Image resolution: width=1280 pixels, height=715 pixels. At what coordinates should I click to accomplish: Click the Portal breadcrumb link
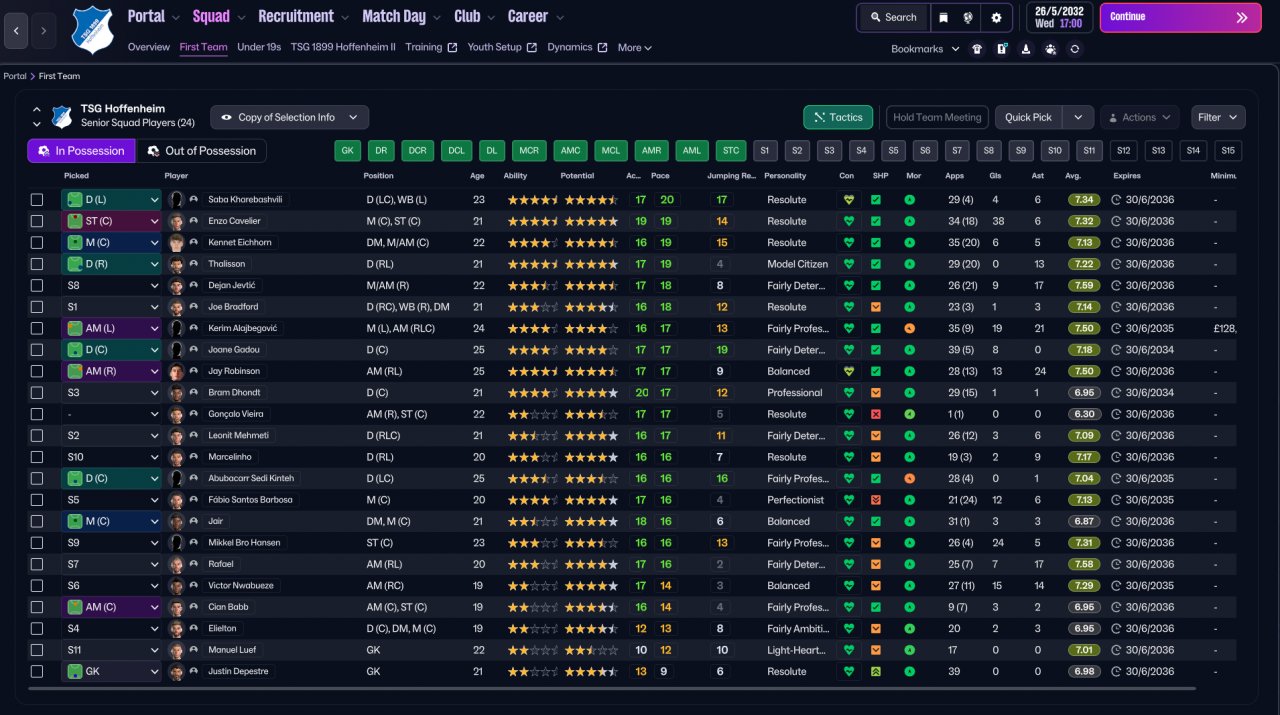coord(15,76)
